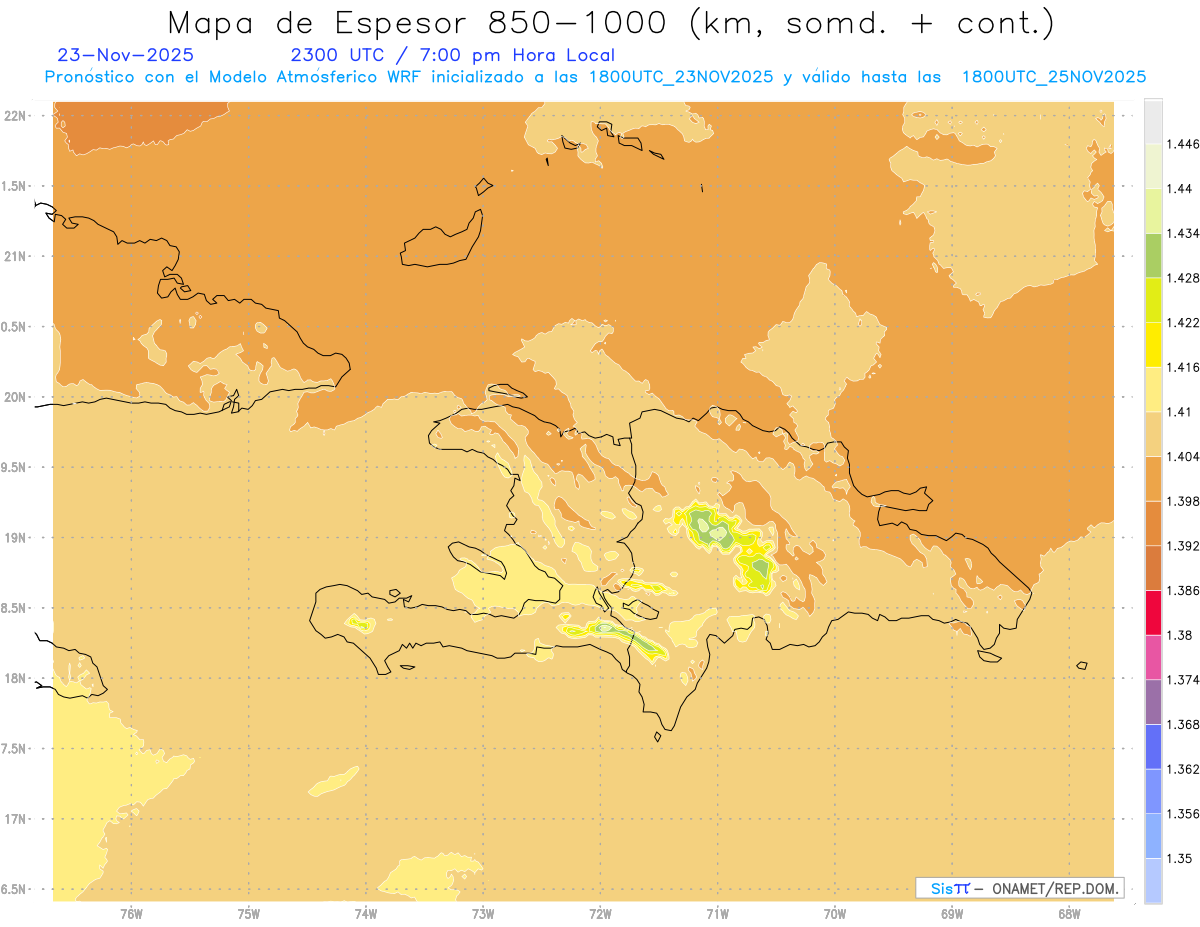Click the date label '23-Nov-2025'
1200x927 pixels.
[x=127, y=56]
